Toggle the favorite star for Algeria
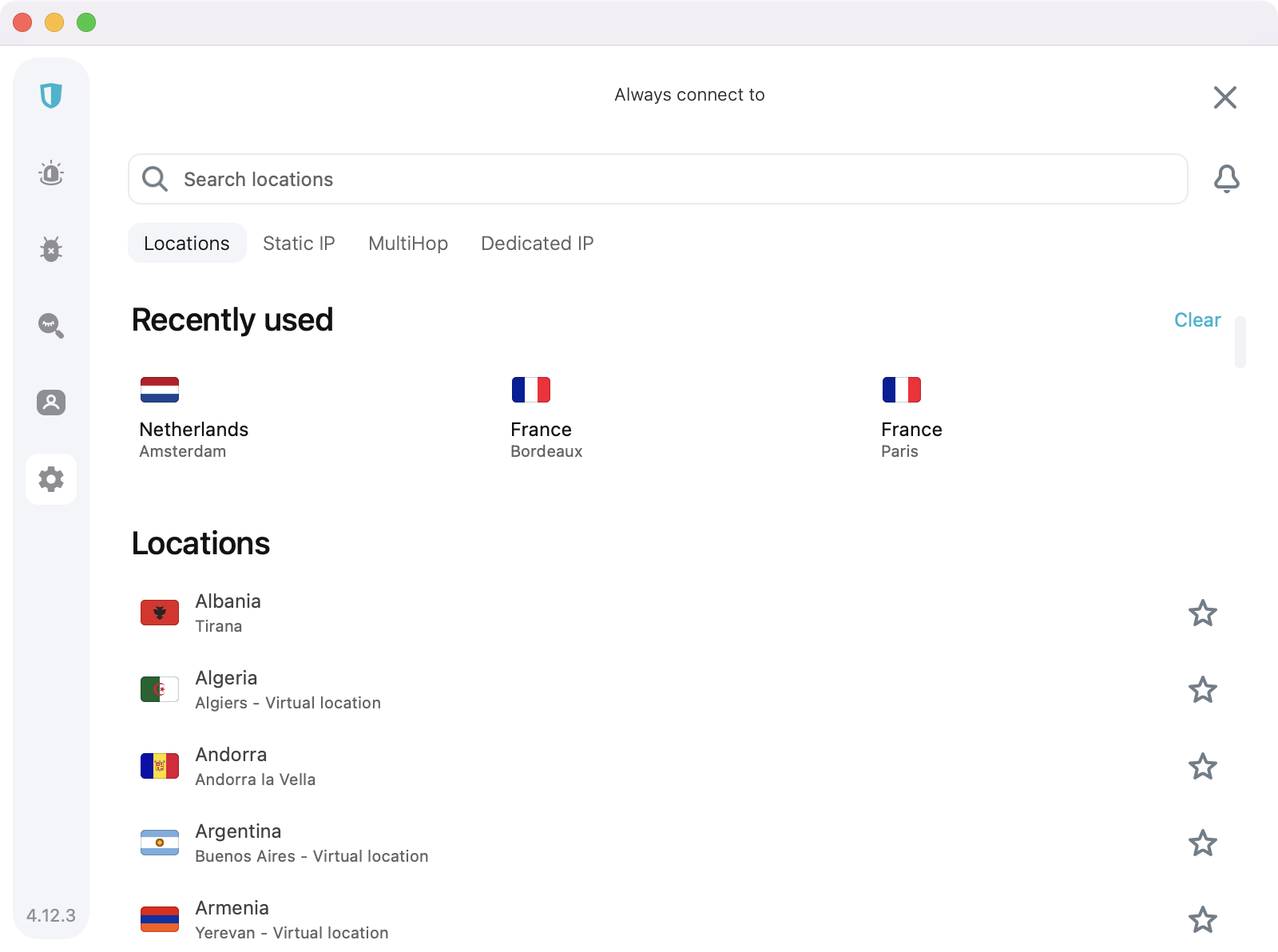The image size is (1278, 952). coord(1202,690)
